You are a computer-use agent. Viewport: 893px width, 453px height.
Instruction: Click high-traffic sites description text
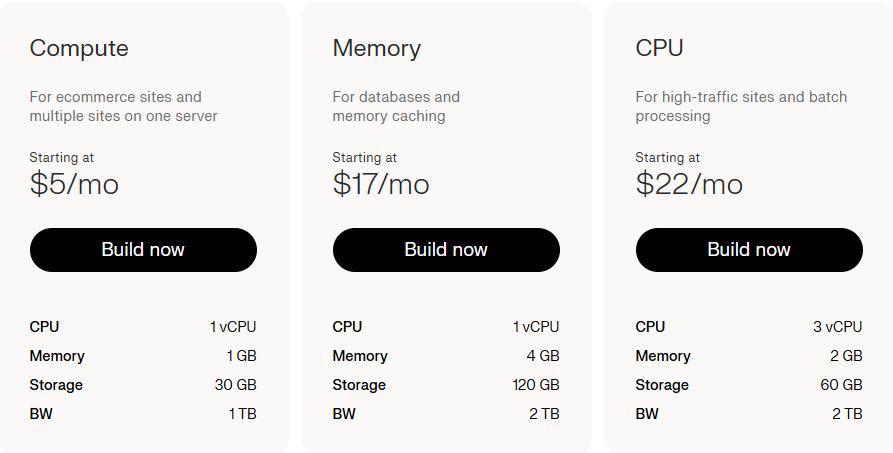(740, 106)
